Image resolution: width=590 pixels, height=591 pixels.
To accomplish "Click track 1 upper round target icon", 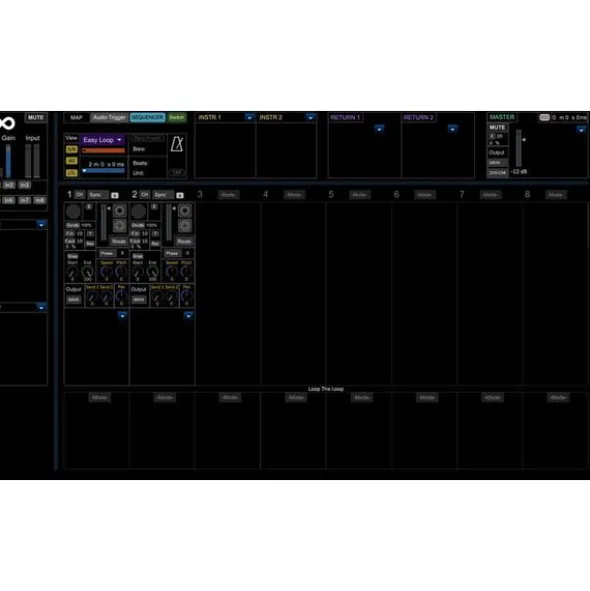I will click(x=120, y=211).
